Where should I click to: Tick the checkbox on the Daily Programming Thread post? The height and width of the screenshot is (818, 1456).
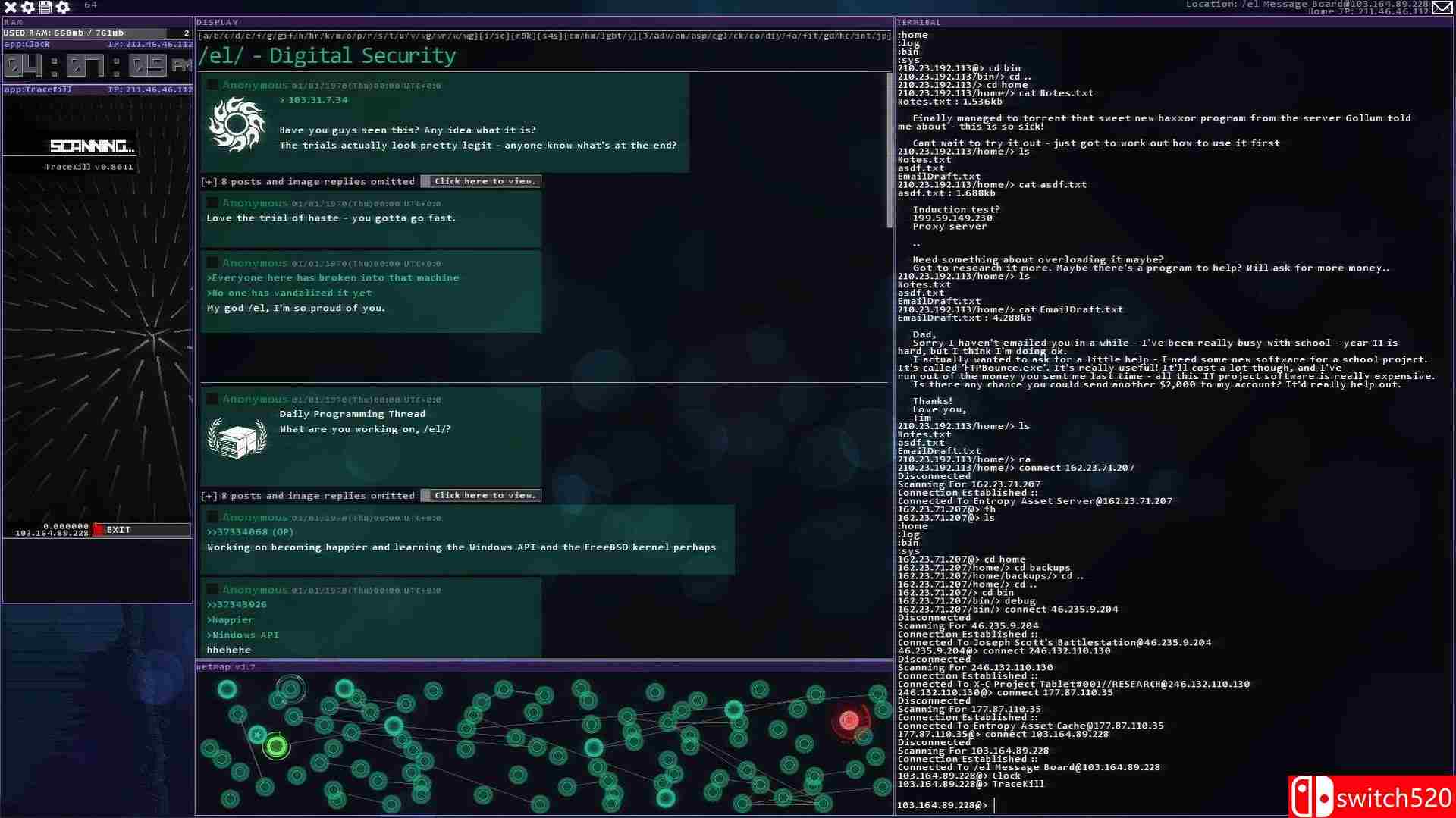tap(213, 400)
